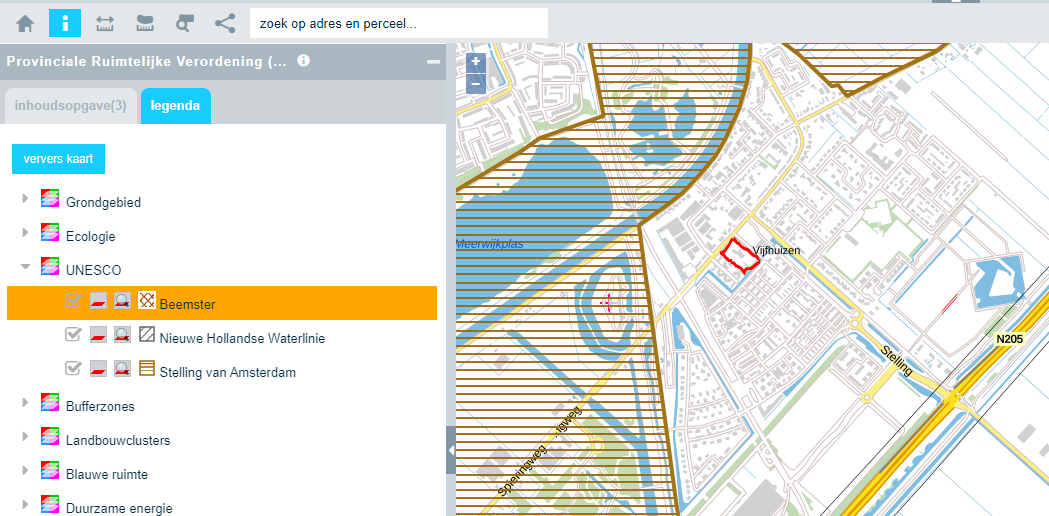This screenshot has height=516, width=1049.
Task: Select the legenda tab
Action: (x=175, y=105)
